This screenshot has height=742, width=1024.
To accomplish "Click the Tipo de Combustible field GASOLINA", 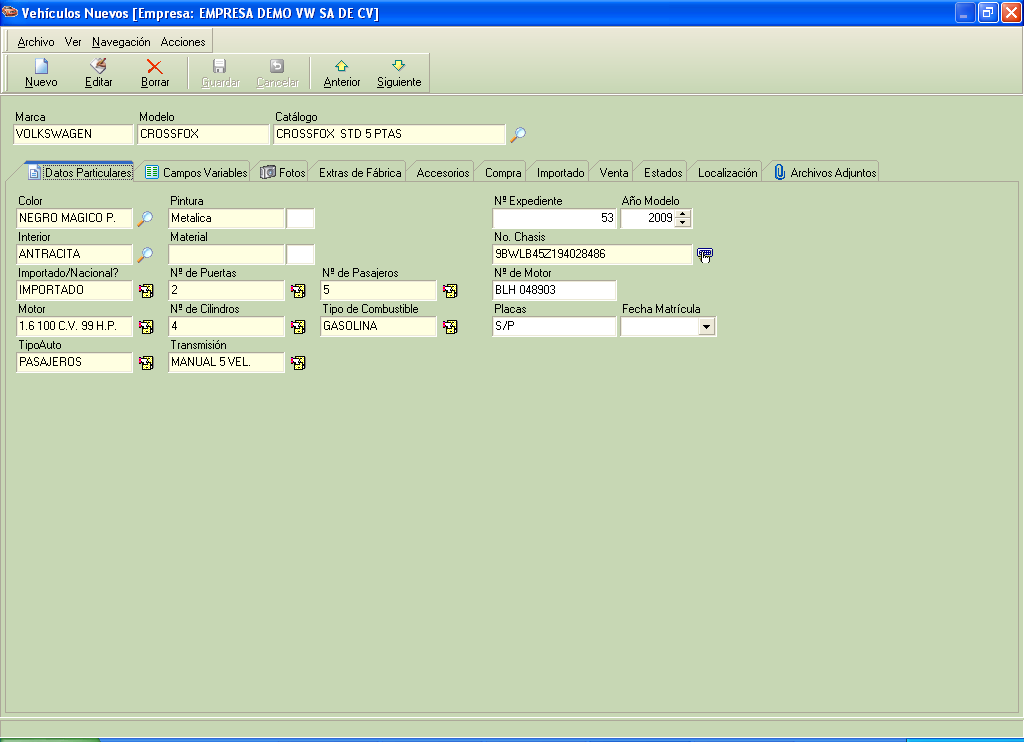I will 378,326.
